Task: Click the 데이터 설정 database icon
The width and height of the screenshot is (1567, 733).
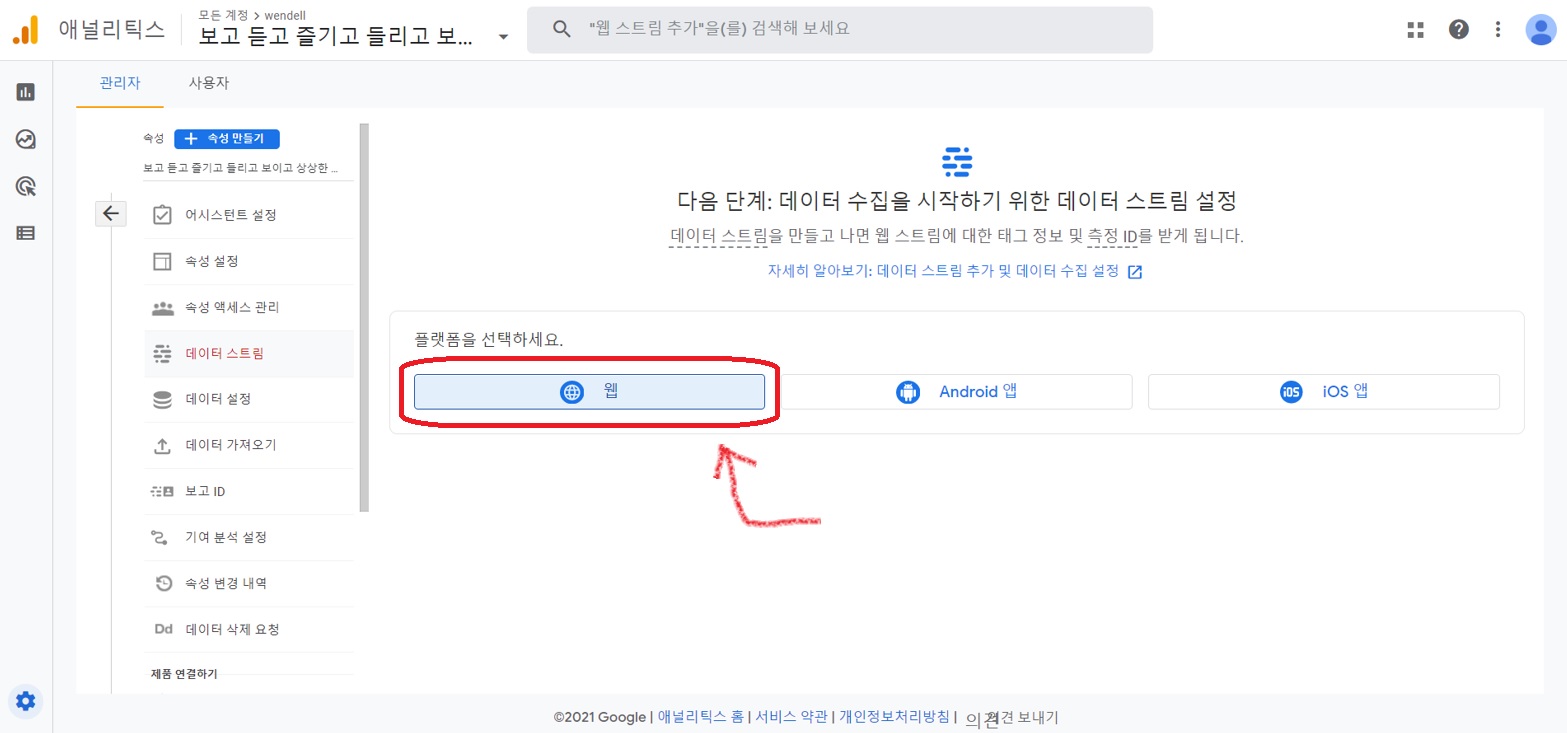Action: click(162, 399)
